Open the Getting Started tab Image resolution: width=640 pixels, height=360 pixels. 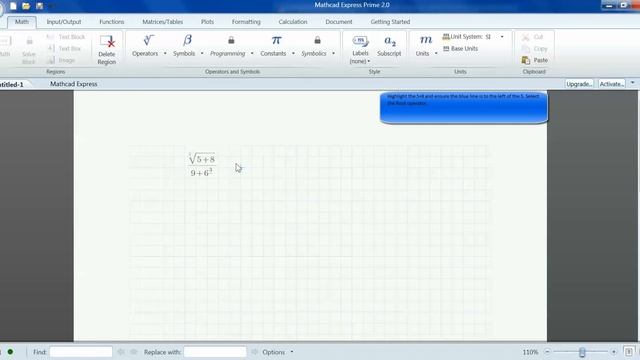tap(390, 22)
